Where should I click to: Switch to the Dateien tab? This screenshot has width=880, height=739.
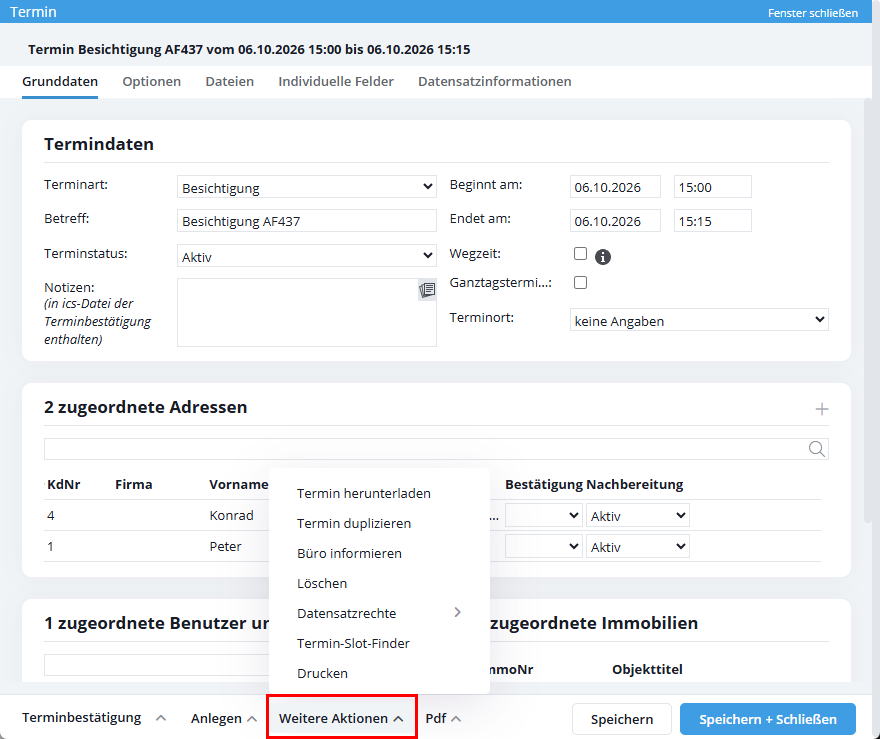coord(230,82)
